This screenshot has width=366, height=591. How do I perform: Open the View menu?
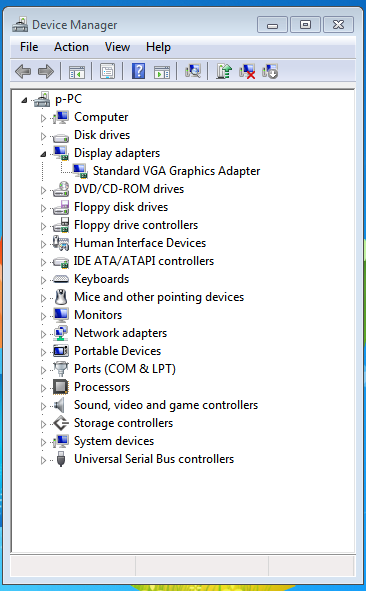(117, 47)
